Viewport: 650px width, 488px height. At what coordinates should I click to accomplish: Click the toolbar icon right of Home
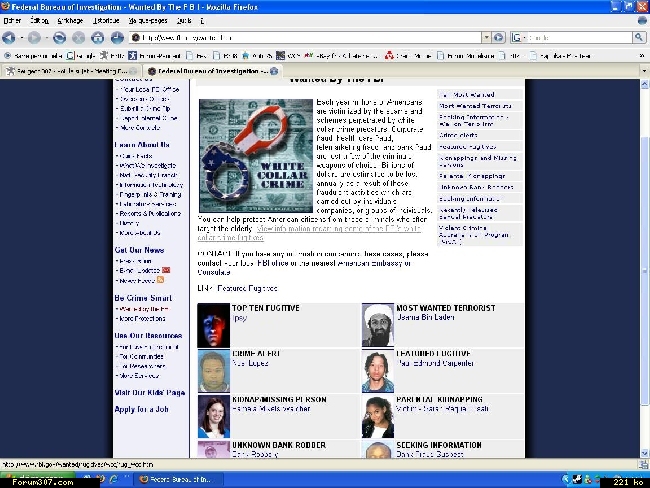tap(117, 38)
